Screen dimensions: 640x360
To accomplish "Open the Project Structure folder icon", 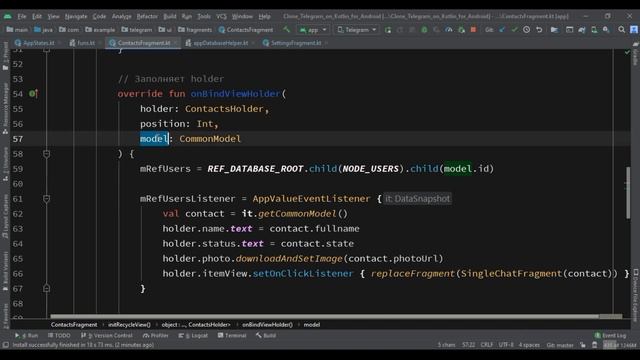I will pyautogui.click(x=554, y=30).
